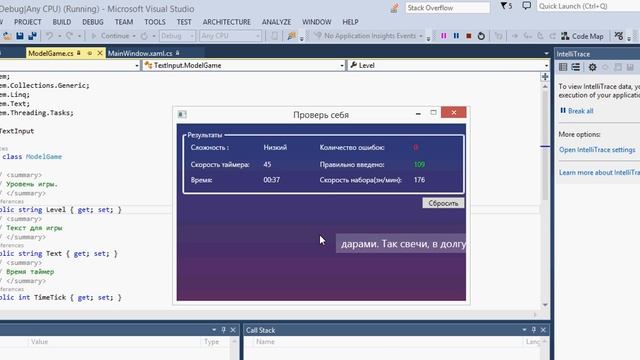This screenshot has height=360, width=640.
Task: Click the value 176 for Скорость набора
Action: 419,180
